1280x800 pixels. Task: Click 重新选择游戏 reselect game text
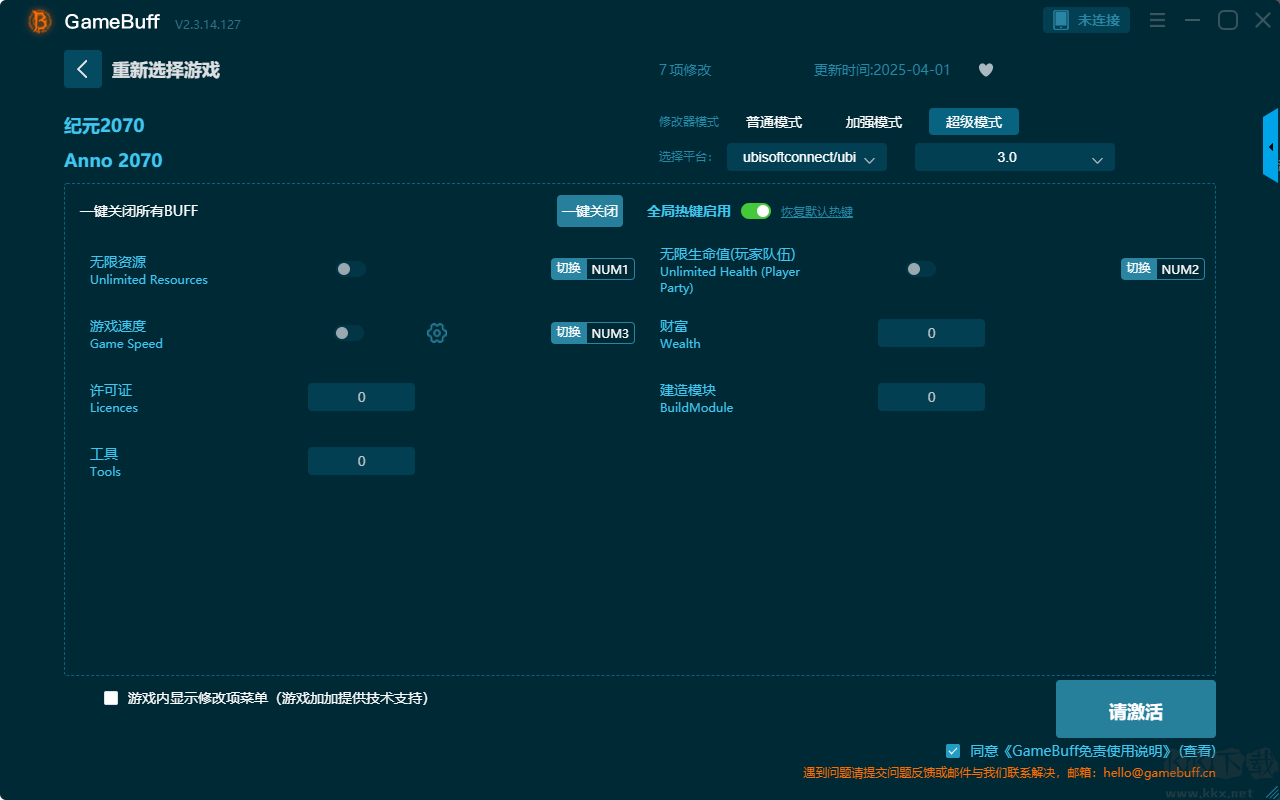click(166, 70)
